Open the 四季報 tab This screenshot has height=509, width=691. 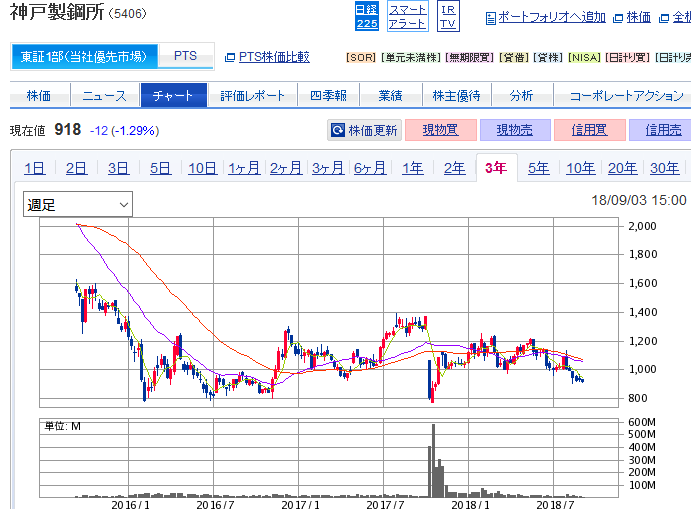pos(326,96)
